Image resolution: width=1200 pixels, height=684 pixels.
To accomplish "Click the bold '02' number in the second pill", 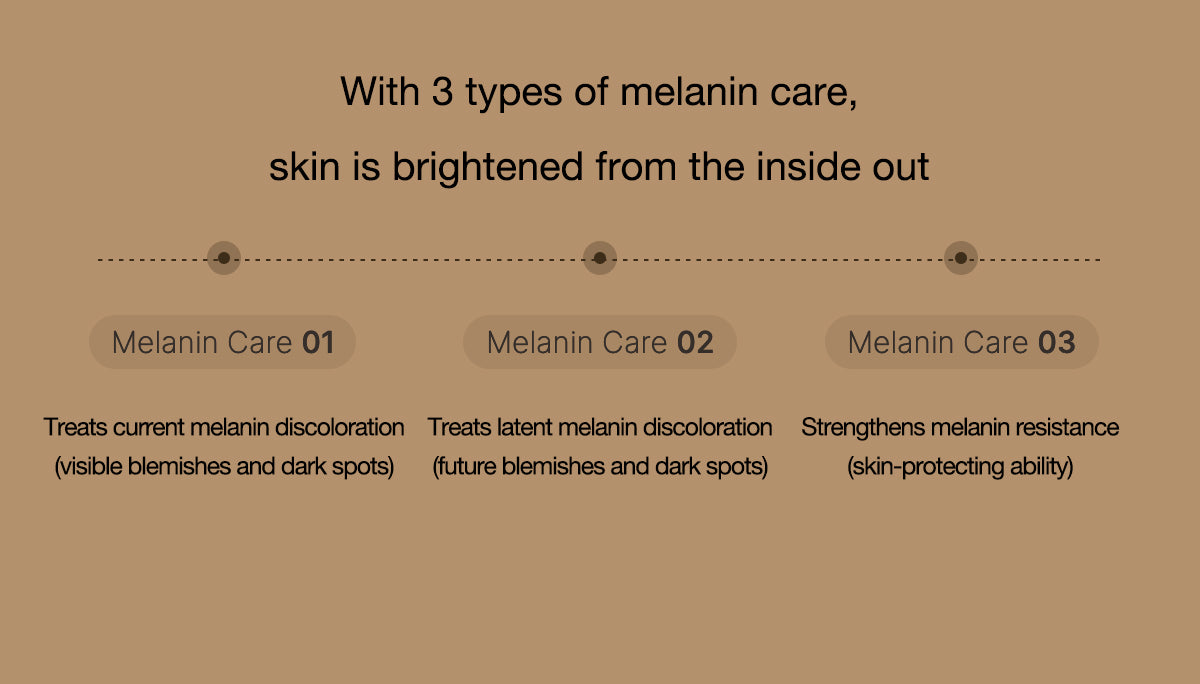I will pos(695,343).
